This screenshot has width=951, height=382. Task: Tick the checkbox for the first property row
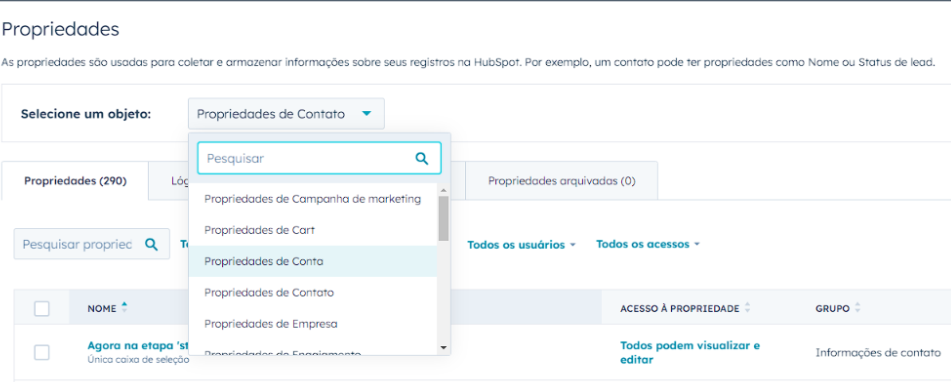[x=41, y=352]
